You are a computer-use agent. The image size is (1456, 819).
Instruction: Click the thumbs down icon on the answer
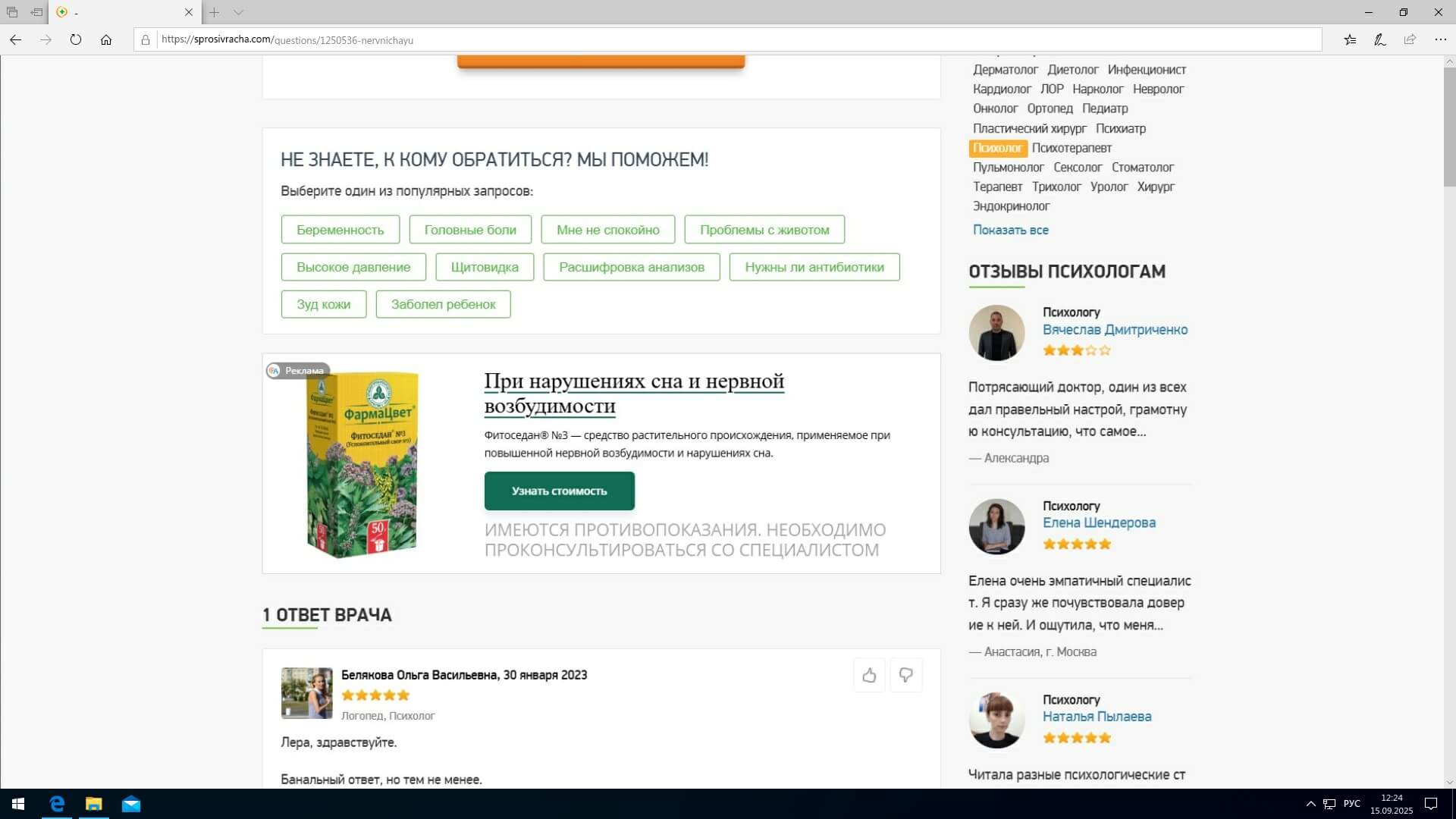[x=905, y=675]
